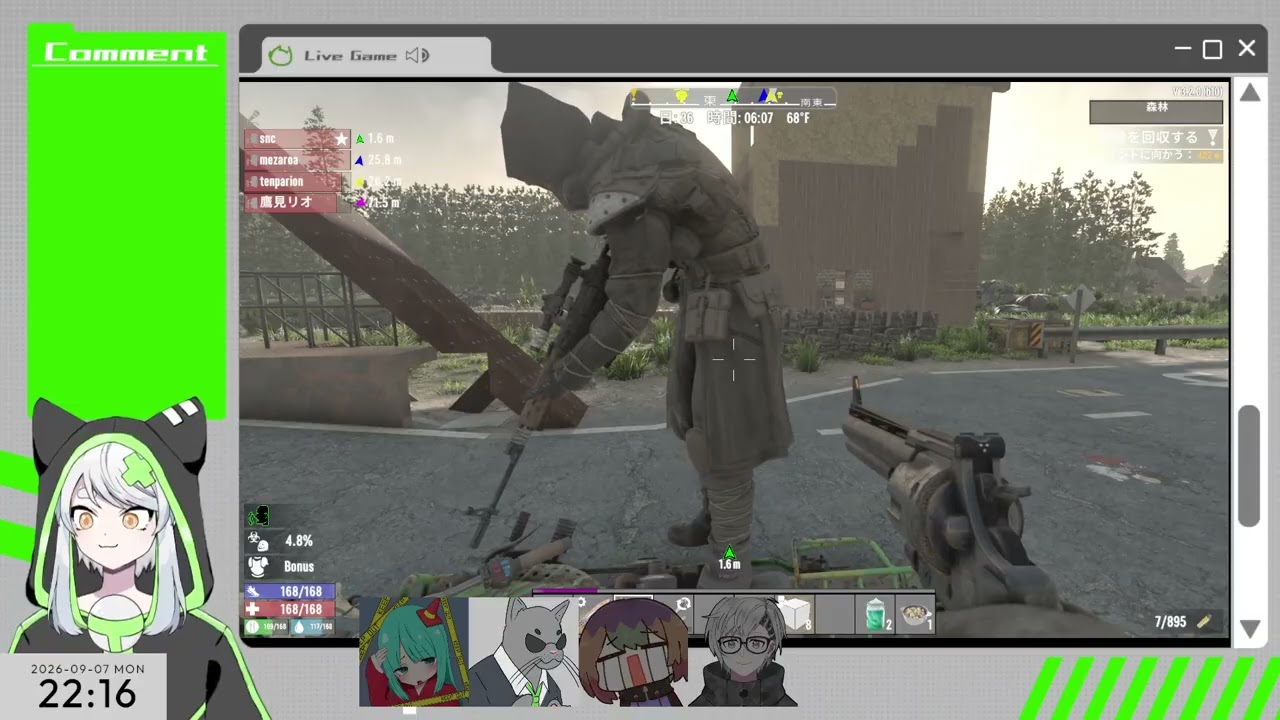Click the crosshair in the game view
This screenshot has height=720, width=1280.
[x=733, y=359]
